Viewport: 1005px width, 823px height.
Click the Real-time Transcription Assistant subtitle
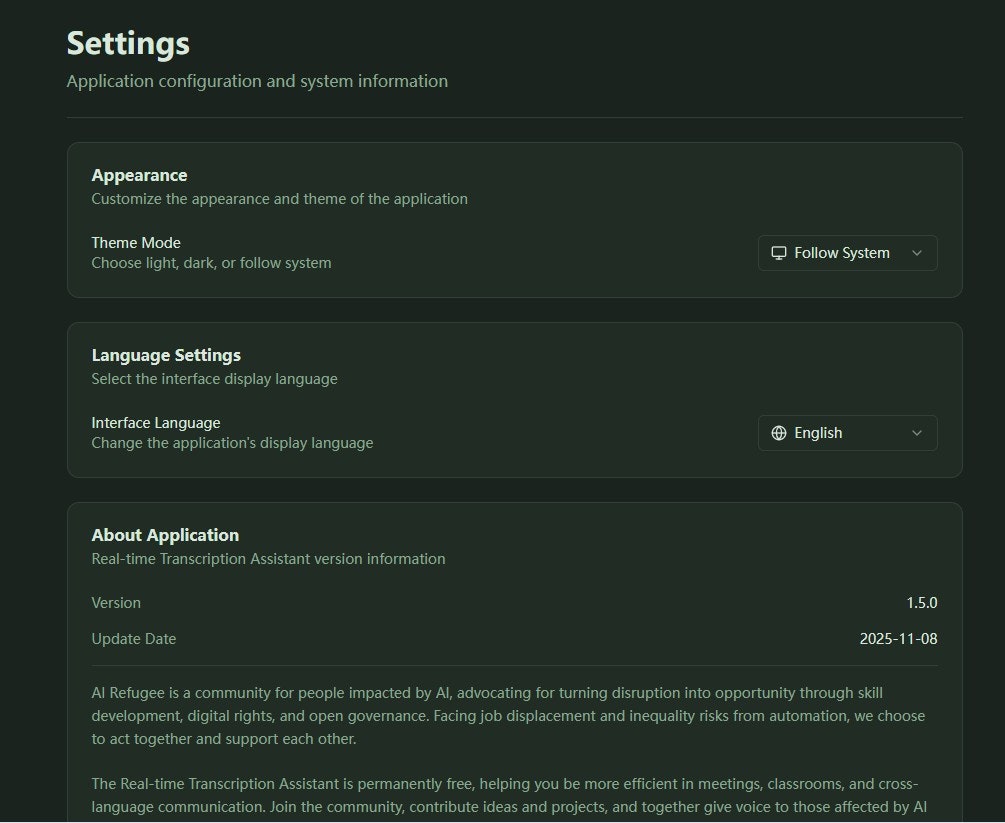(x=268, y=559)
